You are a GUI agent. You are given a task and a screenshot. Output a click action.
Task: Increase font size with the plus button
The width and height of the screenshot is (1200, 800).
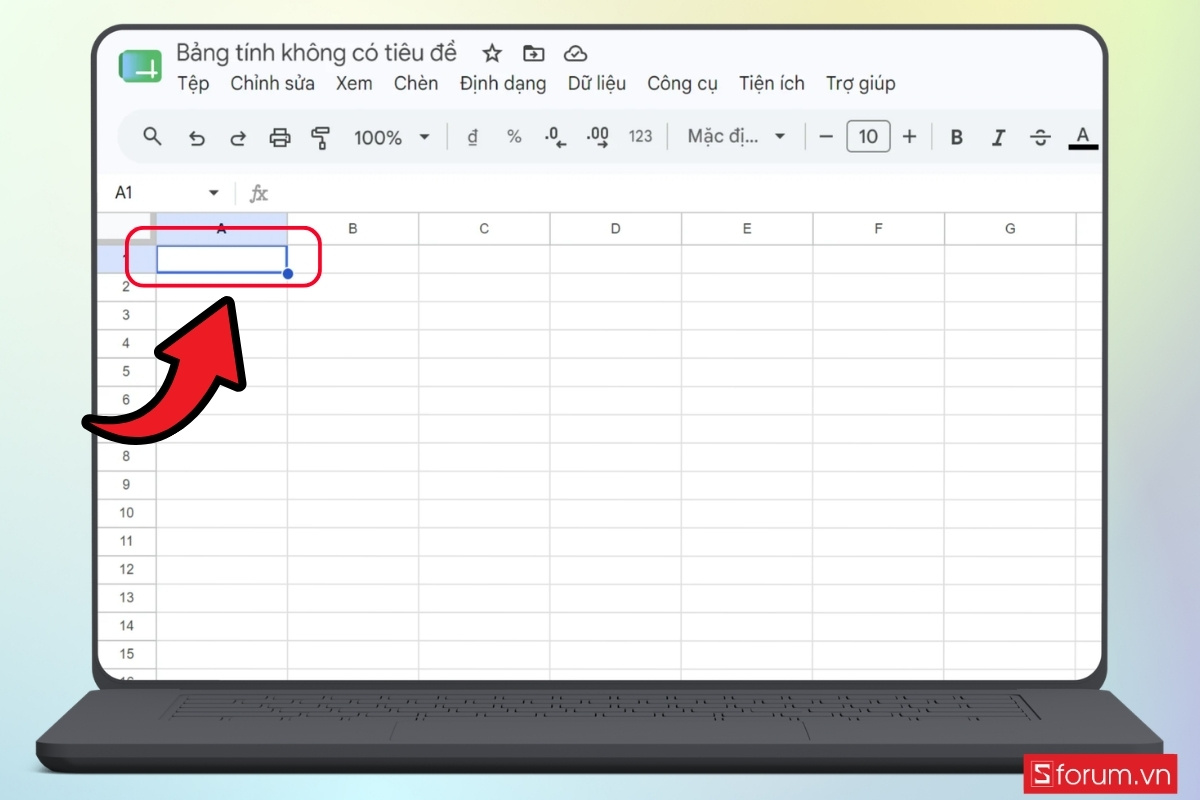[x=909, y=137]
